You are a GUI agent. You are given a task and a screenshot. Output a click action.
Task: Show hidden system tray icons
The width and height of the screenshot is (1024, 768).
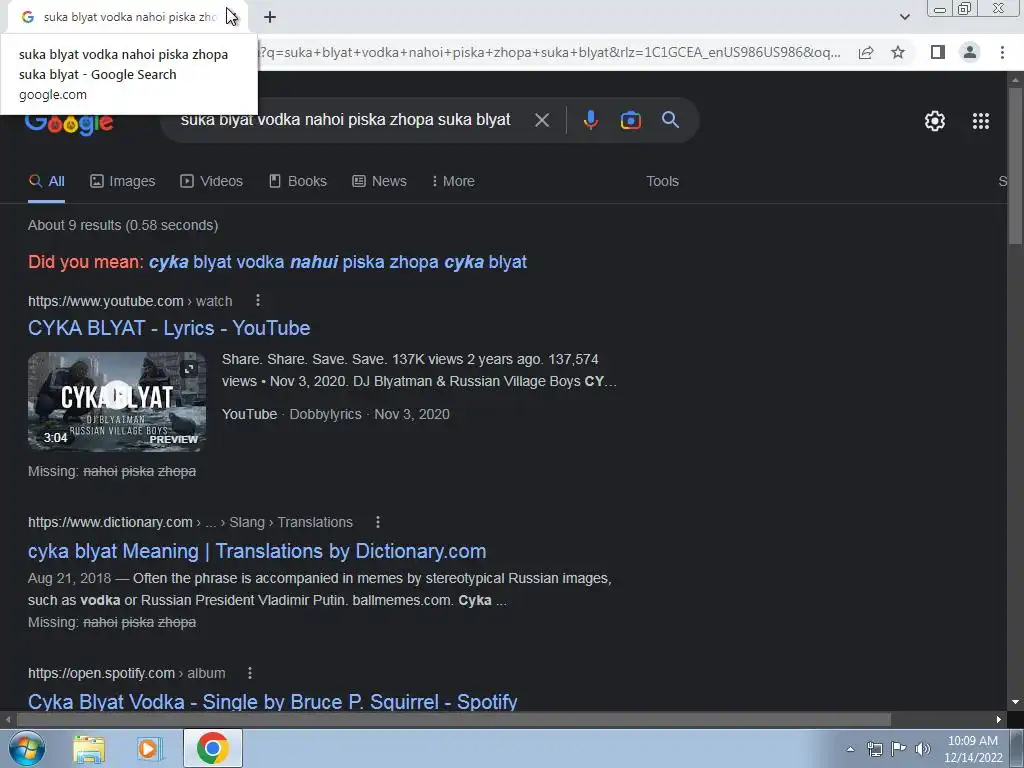coord(850,749)
